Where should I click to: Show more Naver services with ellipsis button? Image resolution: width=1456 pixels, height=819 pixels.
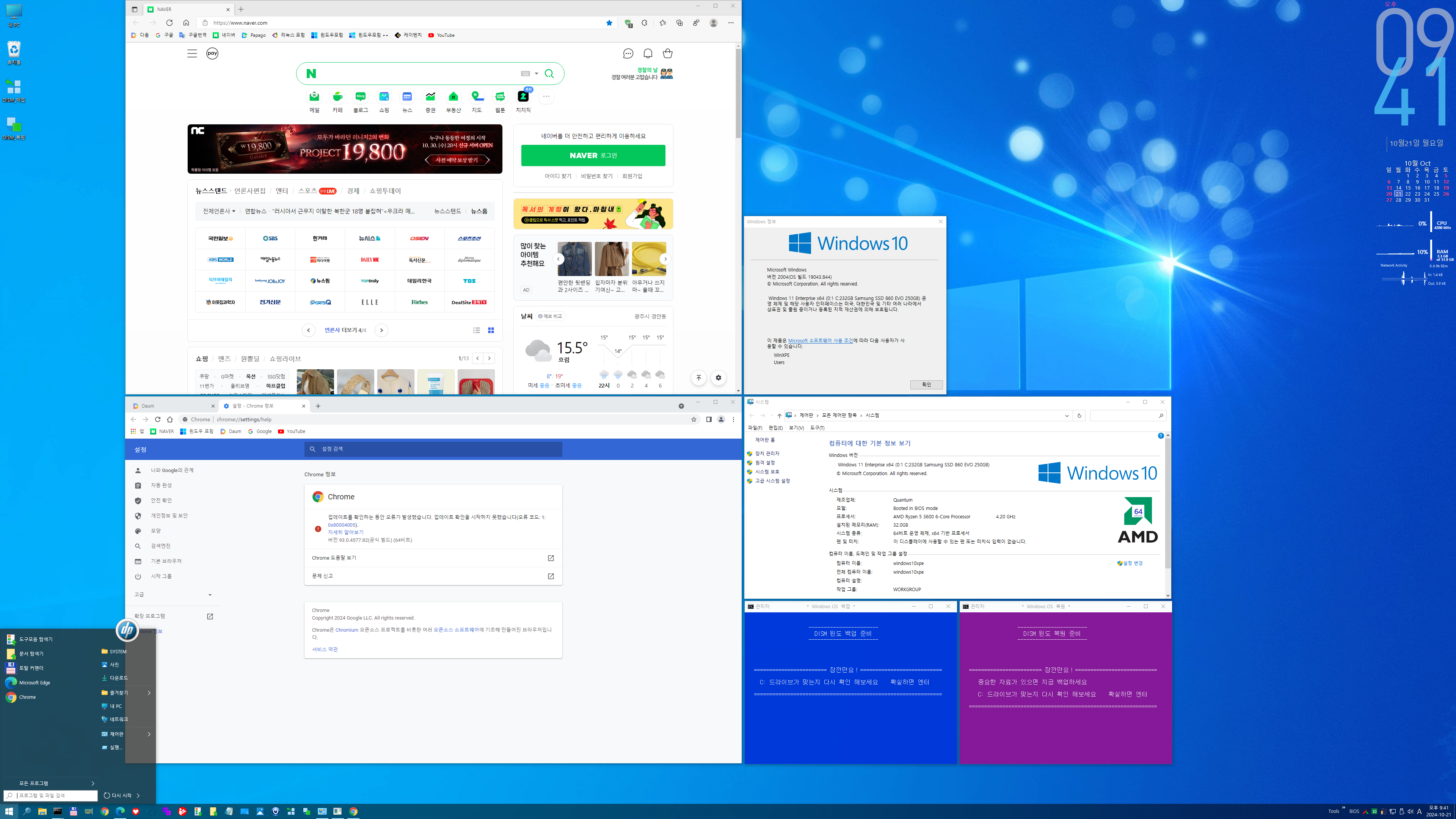coord(546,97)
